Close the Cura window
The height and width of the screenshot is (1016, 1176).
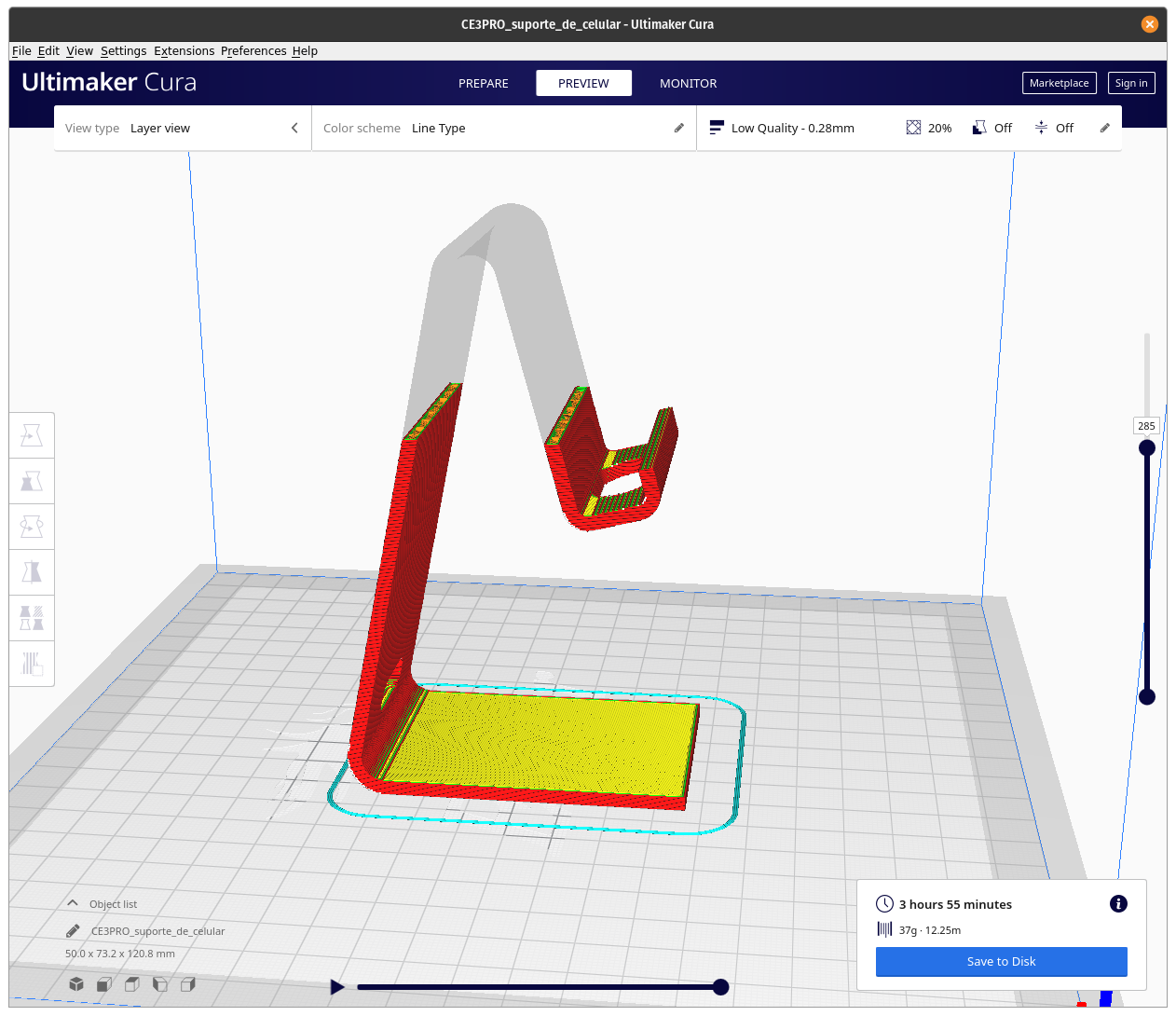1150,24
